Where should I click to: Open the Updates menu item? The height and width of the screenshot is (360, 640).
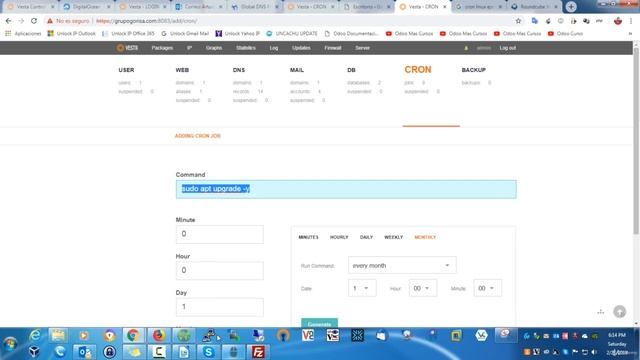pyautogui.click(x=301, y=48)
